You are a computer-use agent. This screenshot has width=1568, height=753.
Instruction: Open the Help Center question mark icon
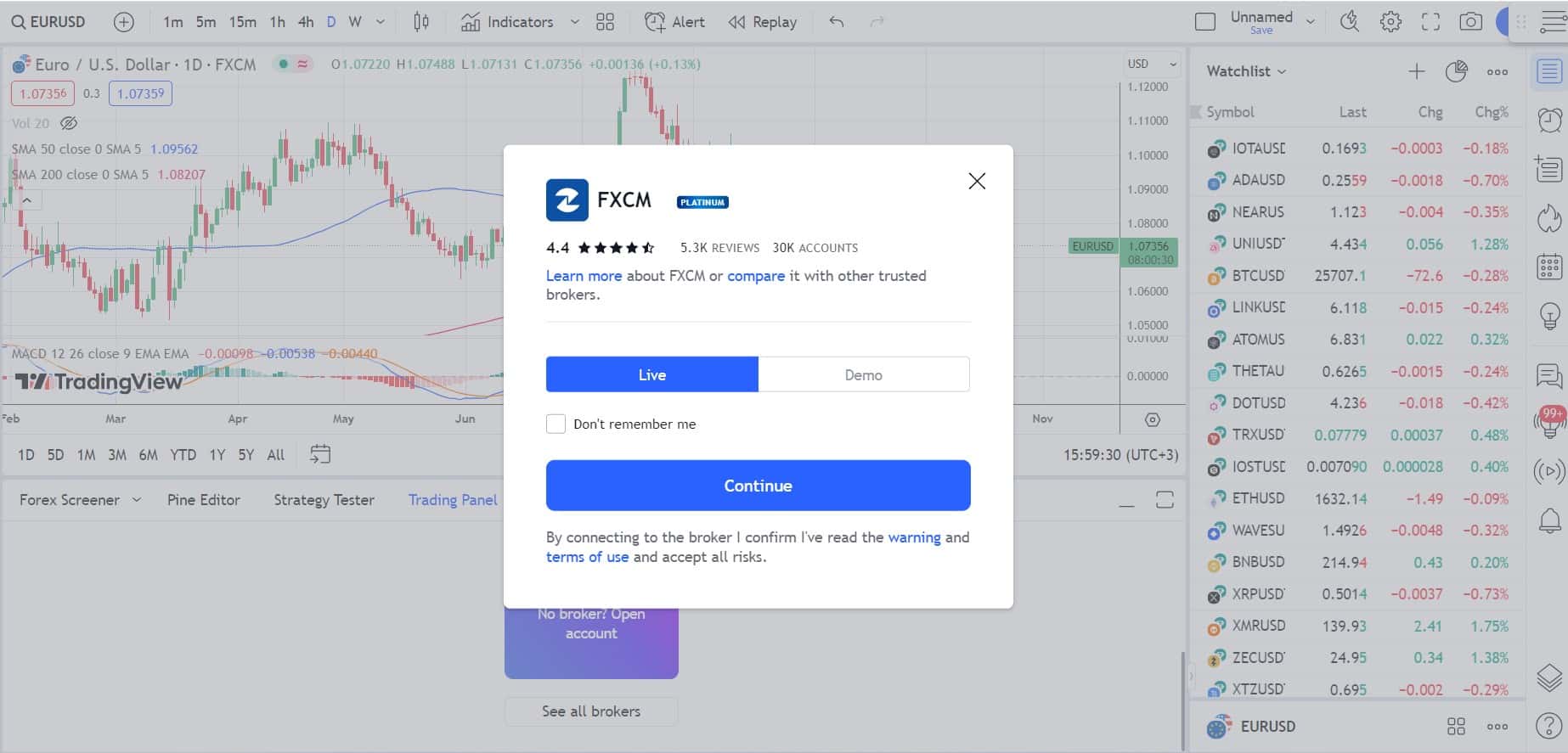(1549, 726)
